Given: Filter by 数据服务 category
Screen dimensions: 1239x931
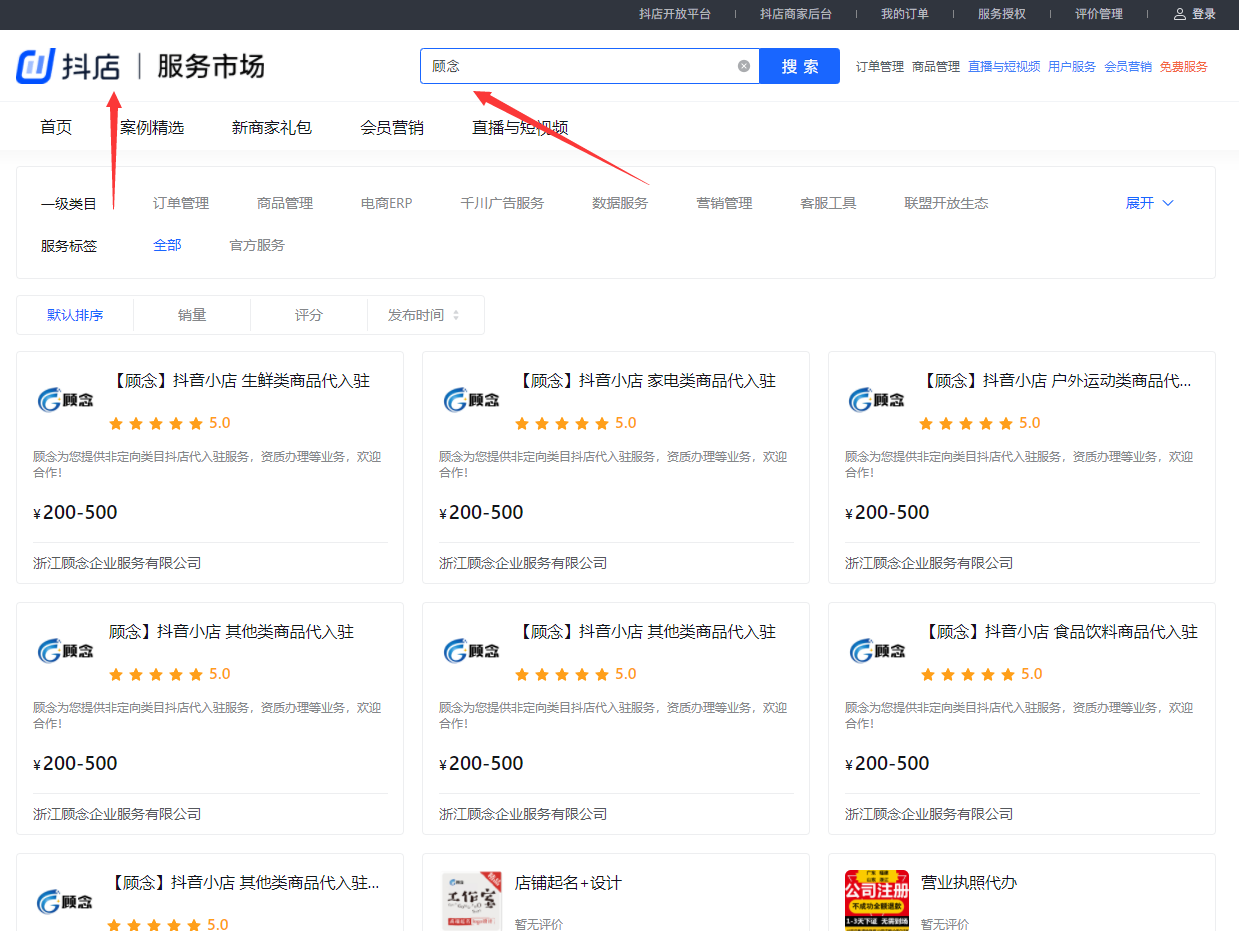Looking at the screenshot, I should 620,203.
